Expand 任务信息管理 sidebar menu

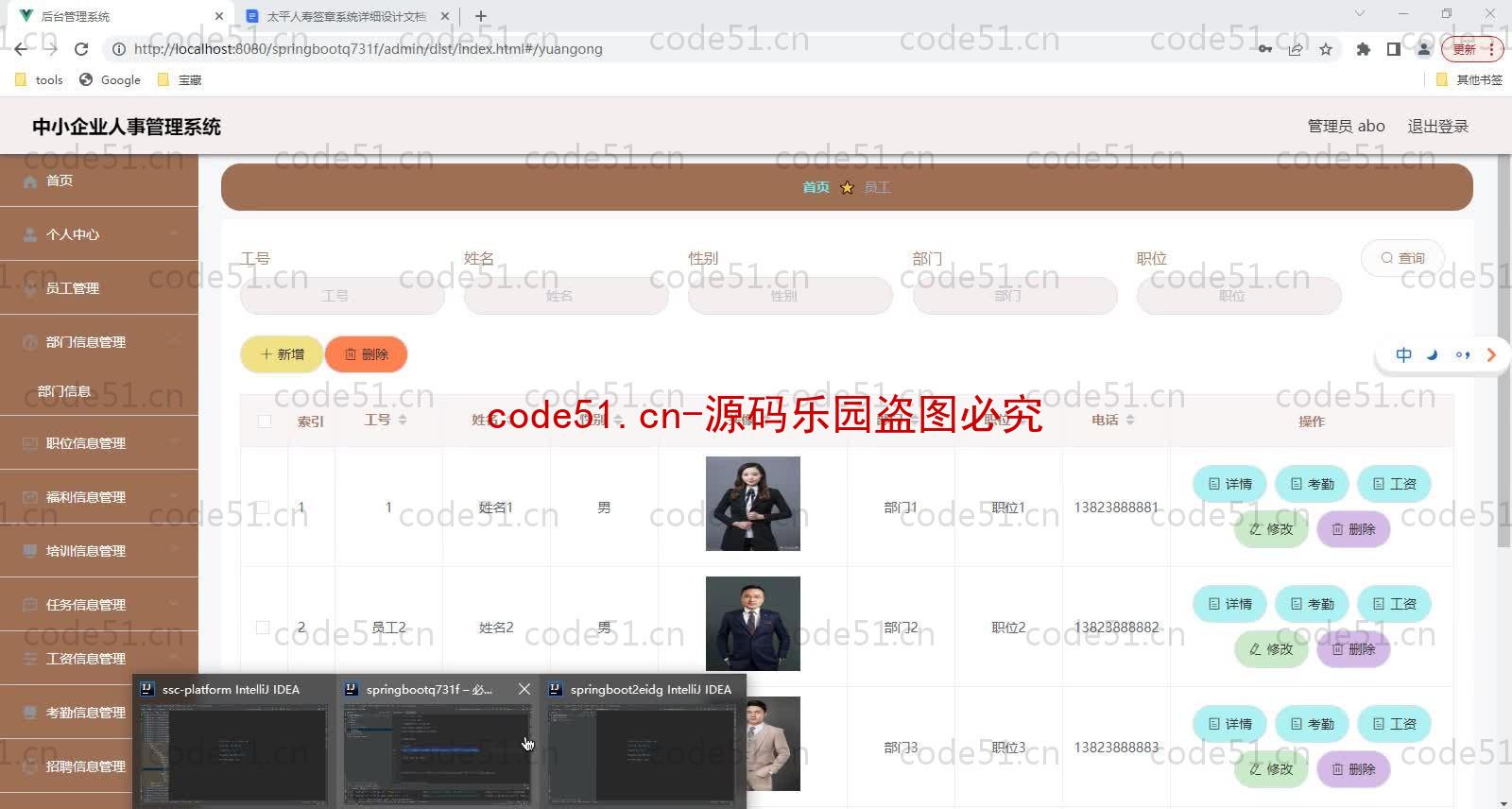(99, 605)
